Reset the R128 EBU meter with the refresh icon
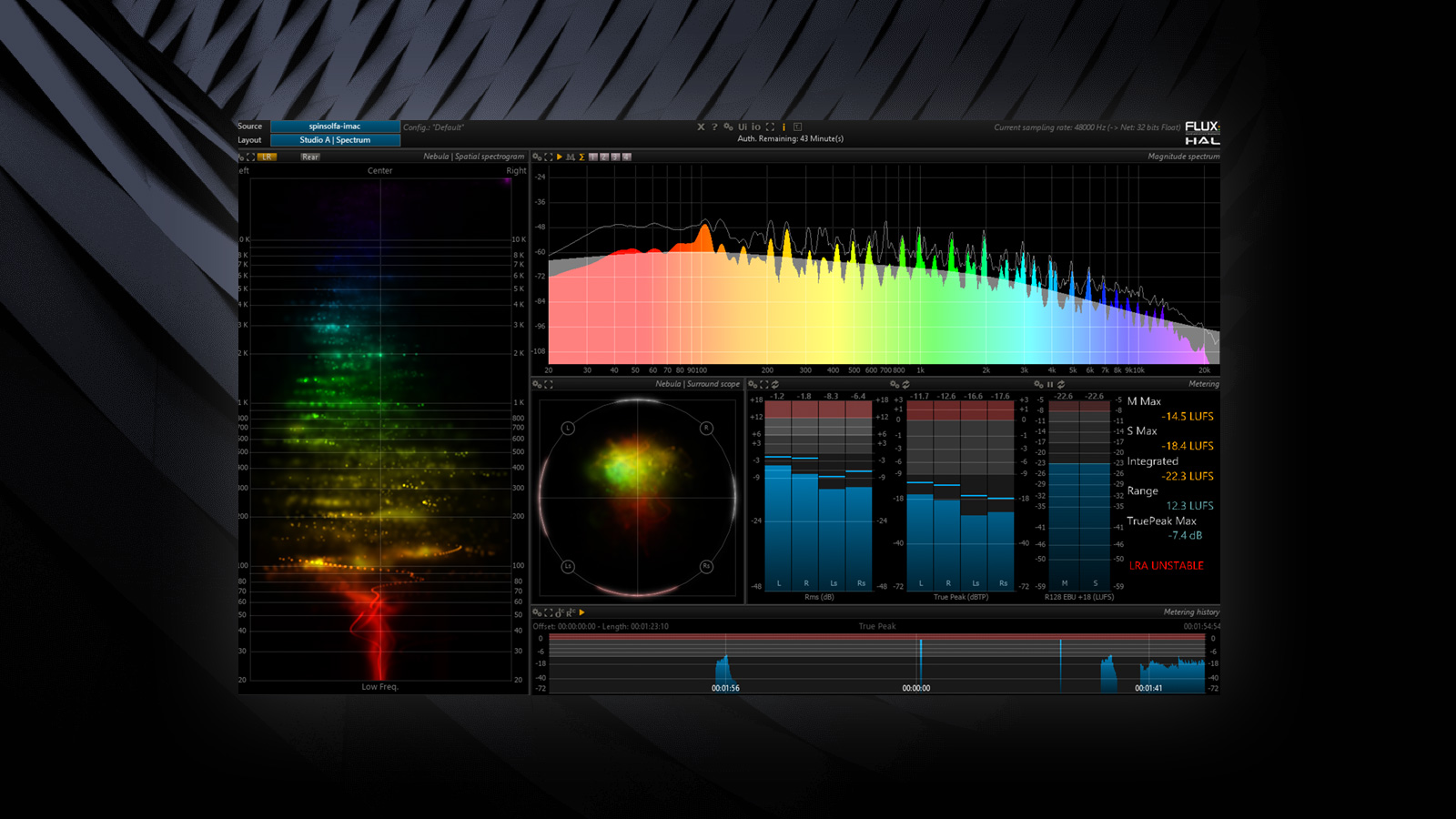Image resolution: width=1456 pixels, height=819 pixels. point(1061,384)
